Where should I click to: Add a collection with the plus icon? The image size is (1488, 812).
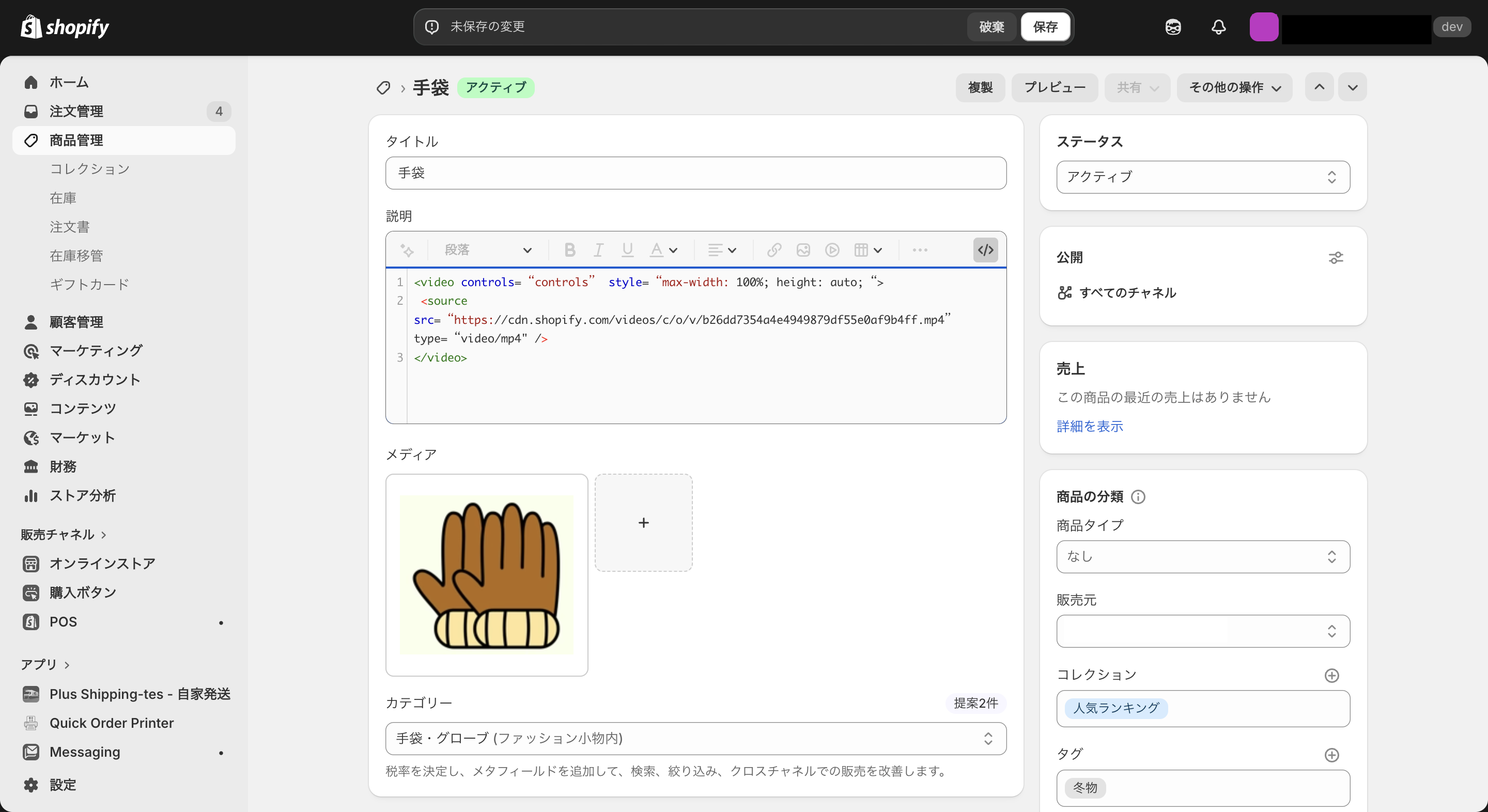1331,675
